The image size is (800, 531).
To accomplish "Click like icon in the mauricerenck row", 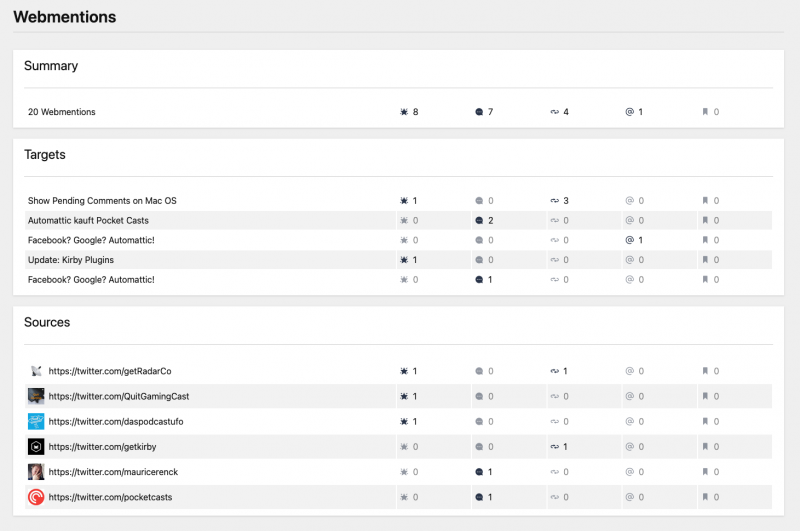I will point(404,472).
